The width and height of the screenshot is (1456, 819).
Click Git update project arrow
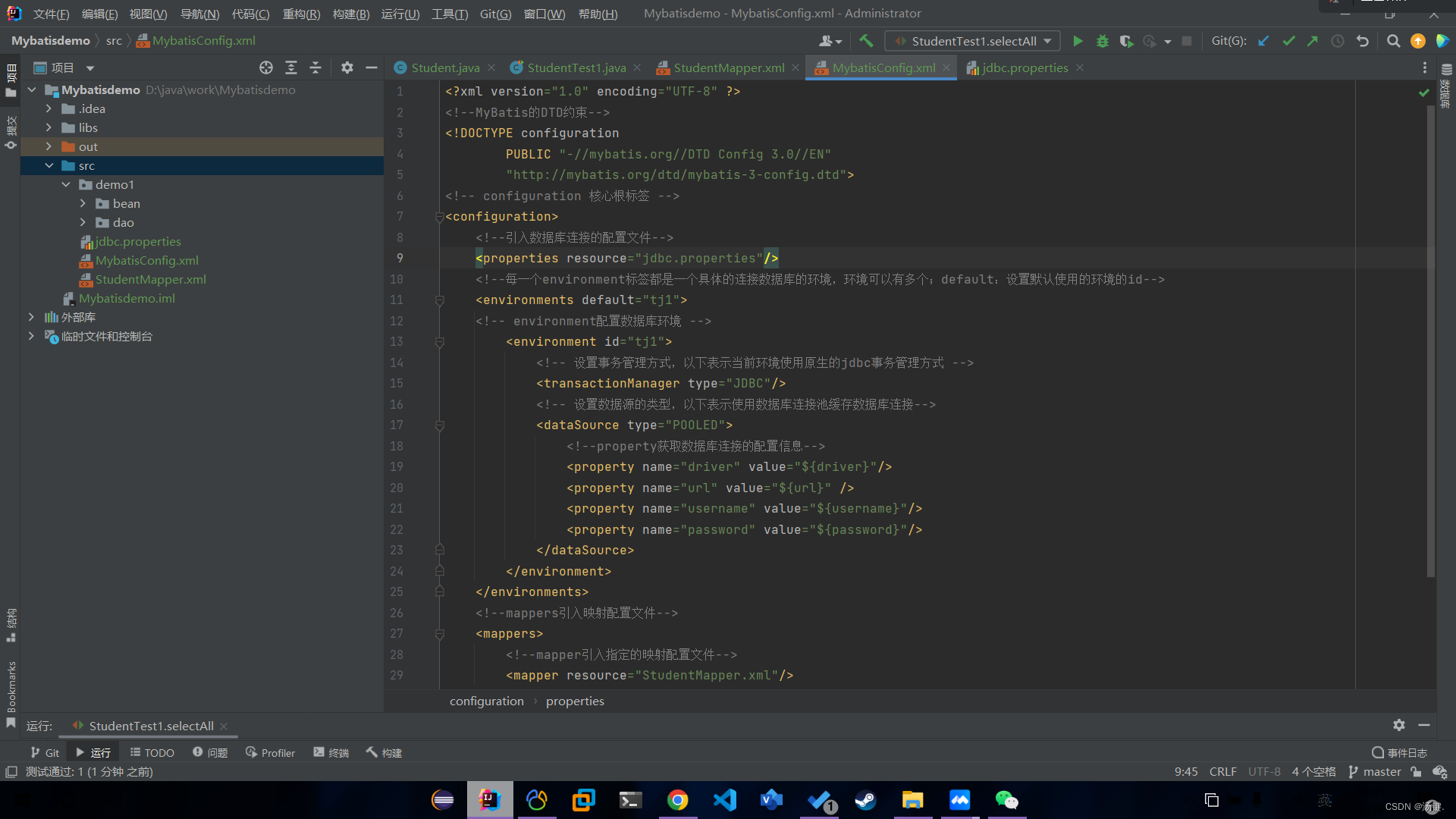click(x=1263, y=41)
